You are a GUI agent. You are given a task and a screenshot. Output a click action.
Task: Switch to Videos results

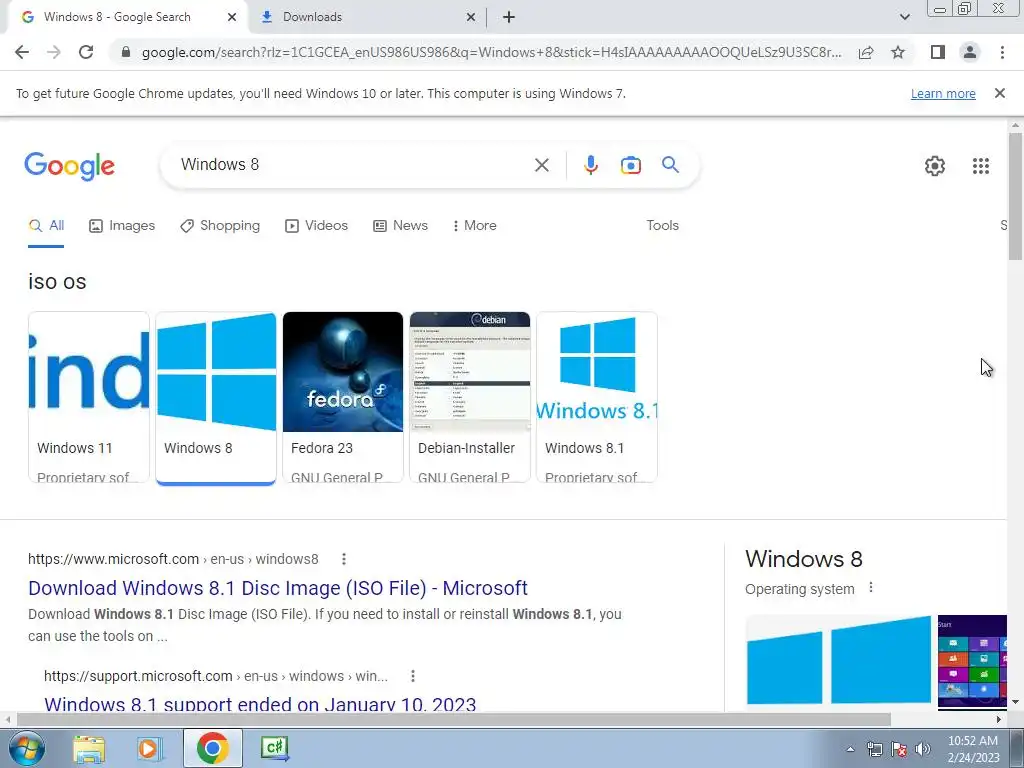click(316, 226)
